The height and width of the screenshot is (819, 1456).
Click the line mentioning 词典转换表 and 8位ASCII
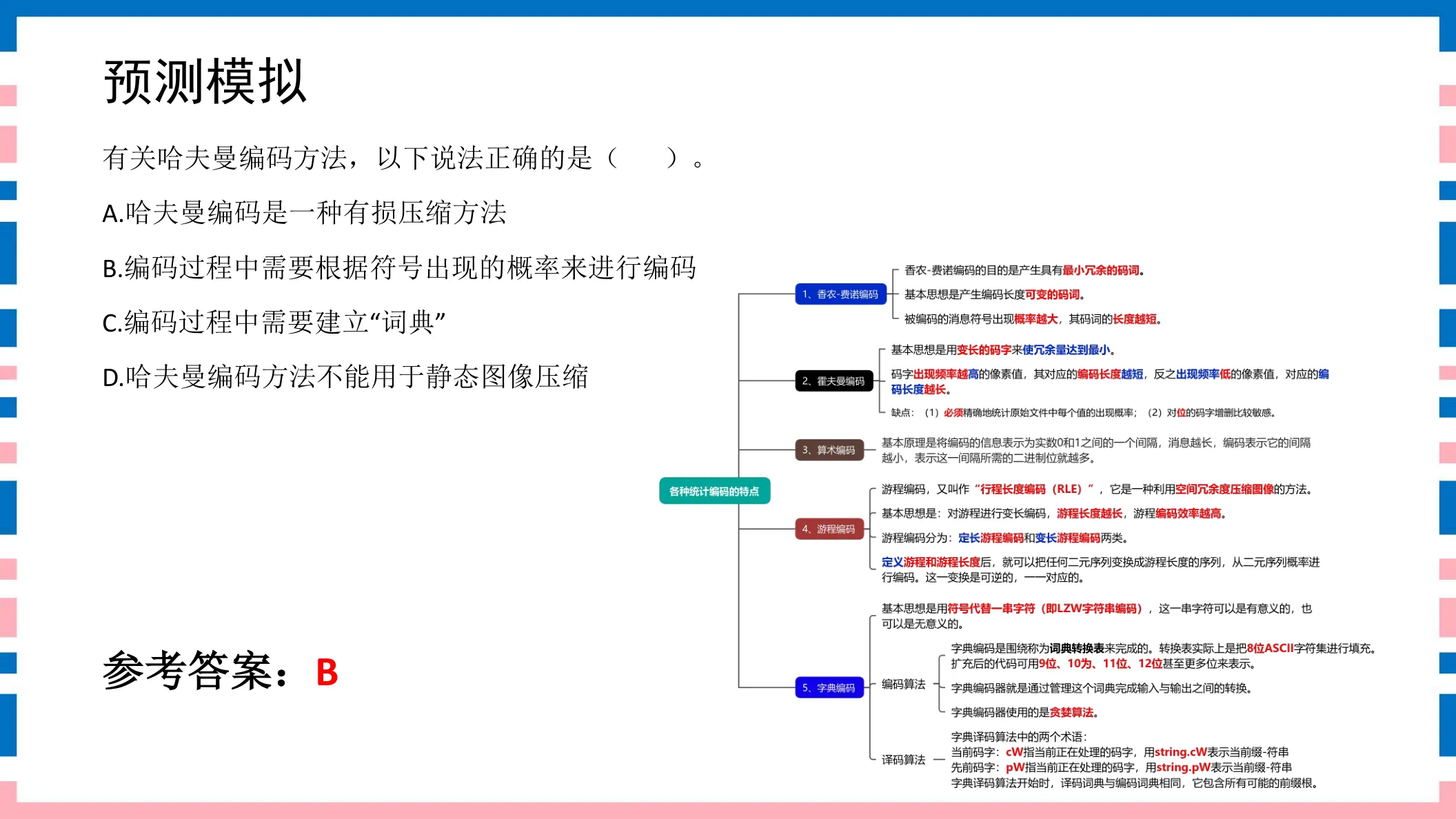coord(1164,656)
